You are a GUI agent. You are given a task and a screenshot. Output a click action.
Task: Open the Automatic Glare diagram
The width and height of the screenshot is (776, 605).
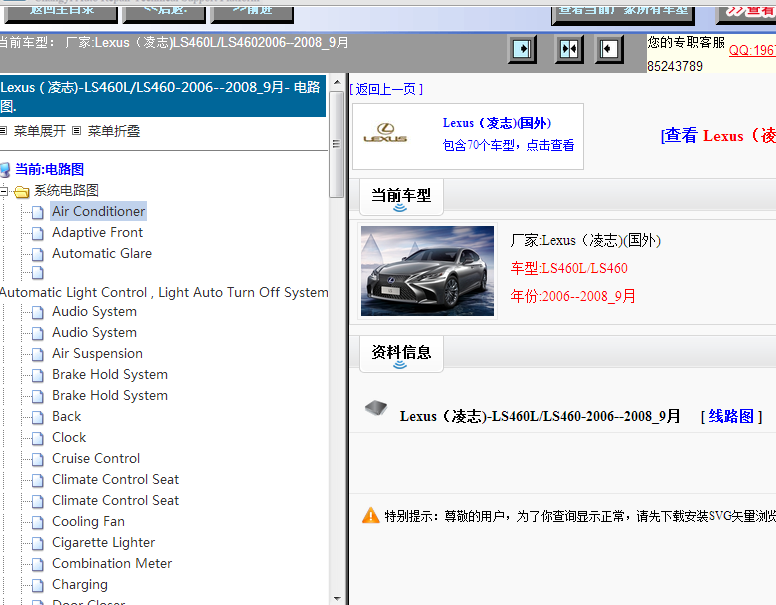[x=102, y=253]
